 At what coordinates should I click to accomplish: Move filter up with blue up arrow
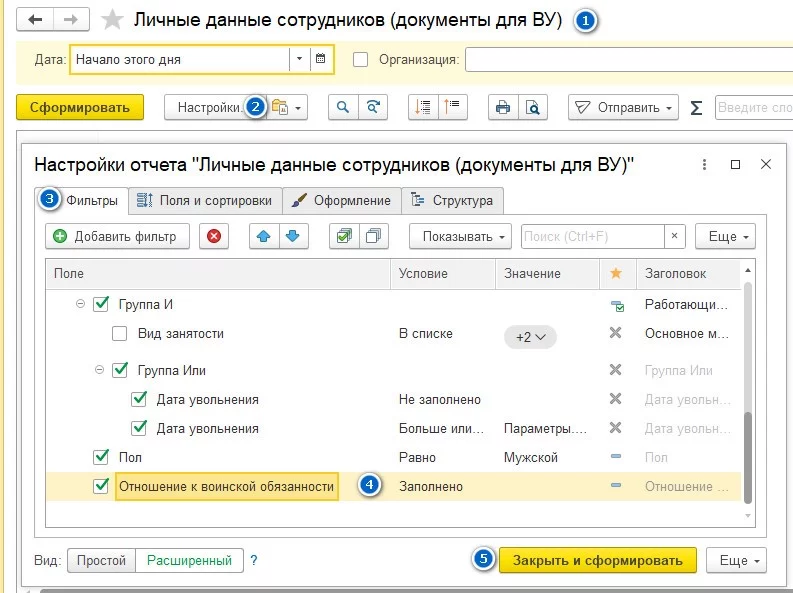(263, 236)
